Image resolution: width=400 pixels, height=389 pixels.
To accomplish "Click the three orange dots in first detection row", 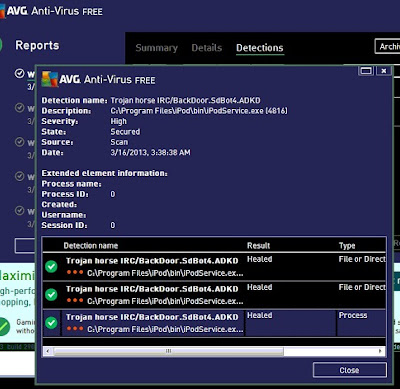I will (75, 272).
